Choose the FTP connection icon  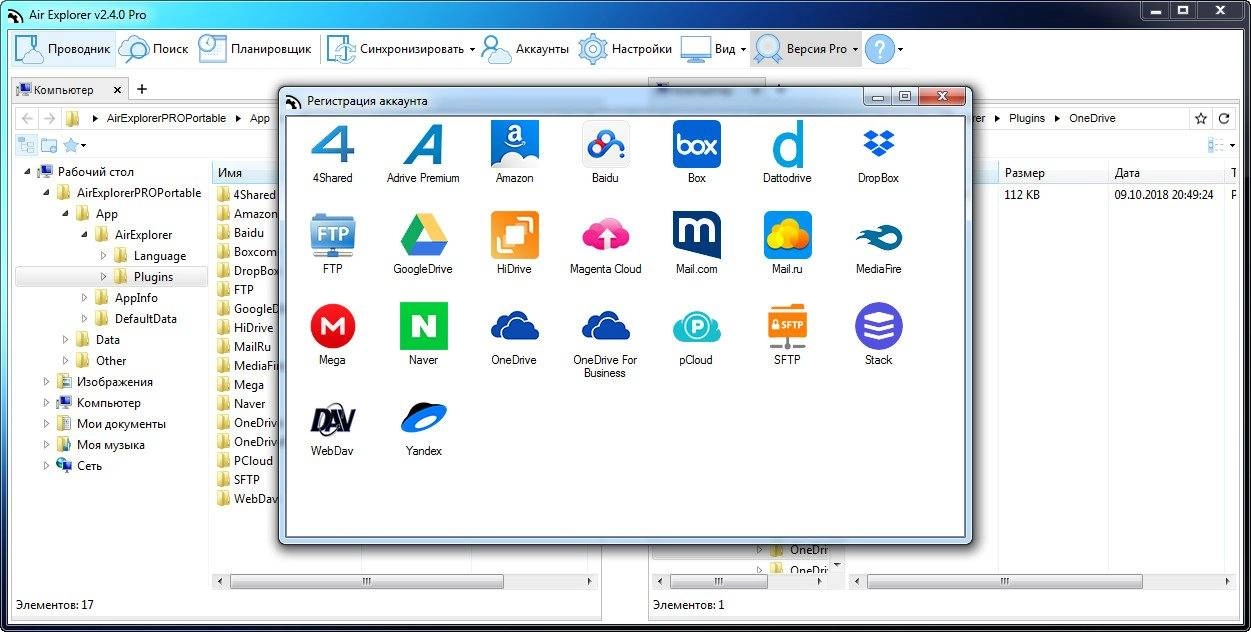[x=332, y=236]
